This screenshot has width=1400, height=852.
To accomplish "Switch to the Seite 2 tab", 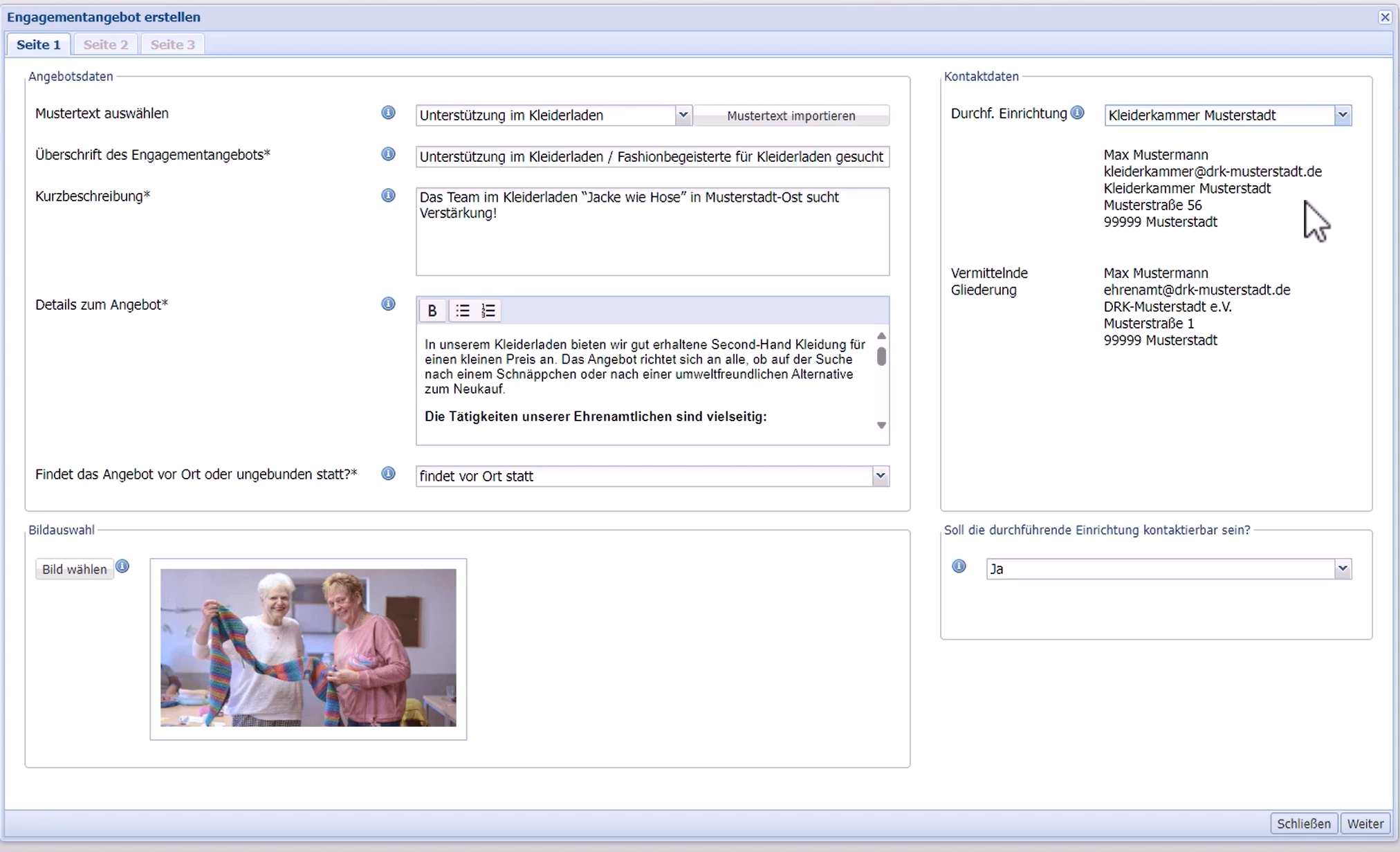I will click(x=105, y=45).
